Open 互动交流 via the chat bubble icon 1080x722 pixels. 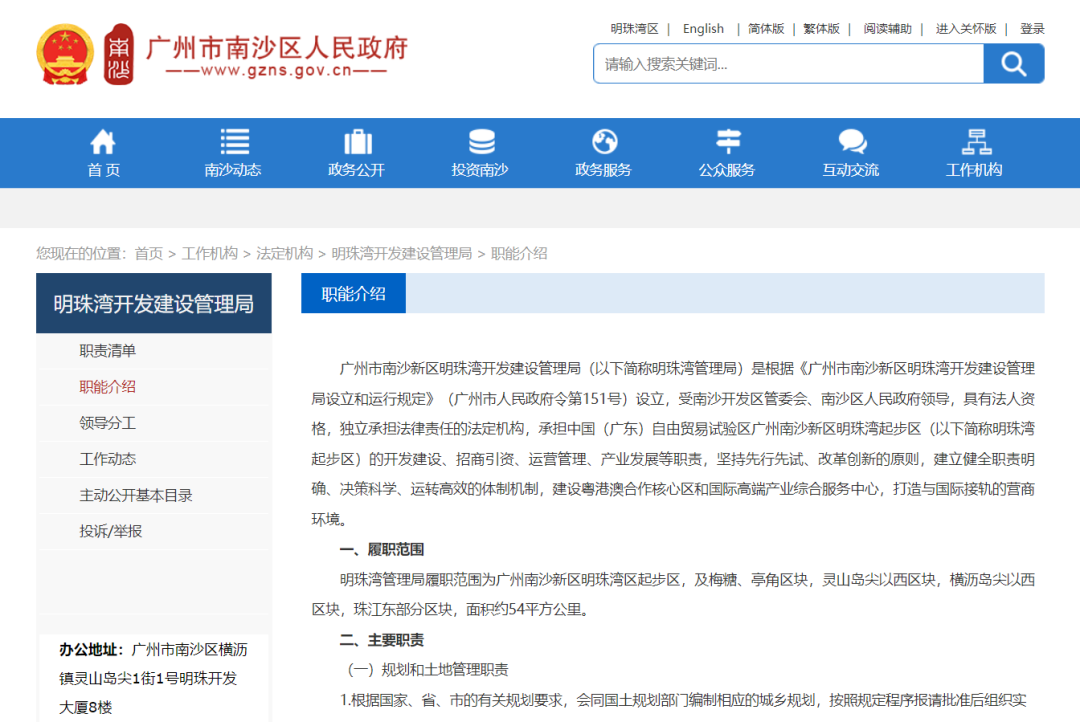851,141
